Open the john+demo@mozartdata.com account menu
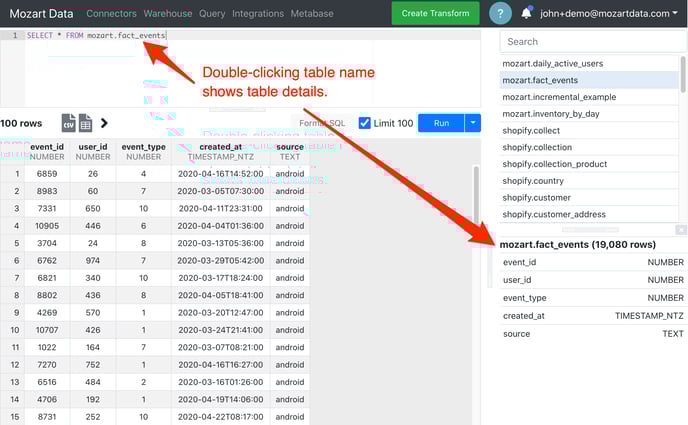The height and width of the screenshot is (425, 688). click(609, 14)
